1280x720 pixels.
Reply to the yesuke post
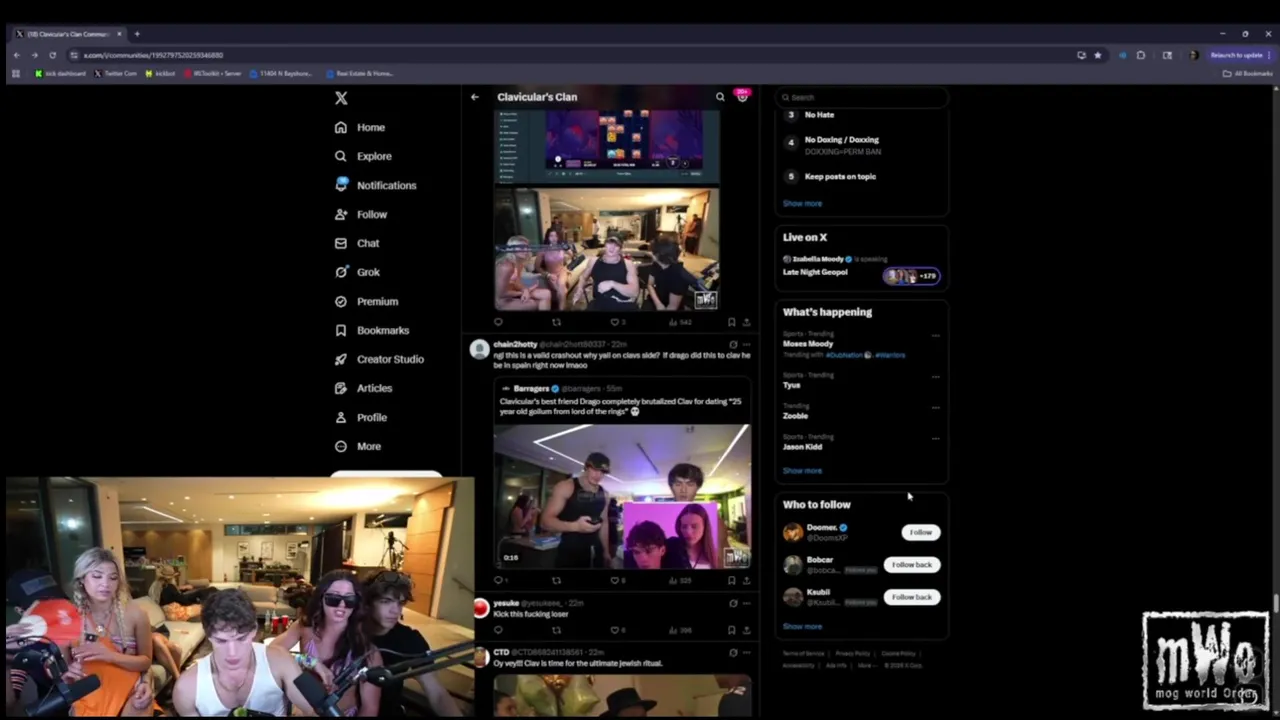(498, 630)
